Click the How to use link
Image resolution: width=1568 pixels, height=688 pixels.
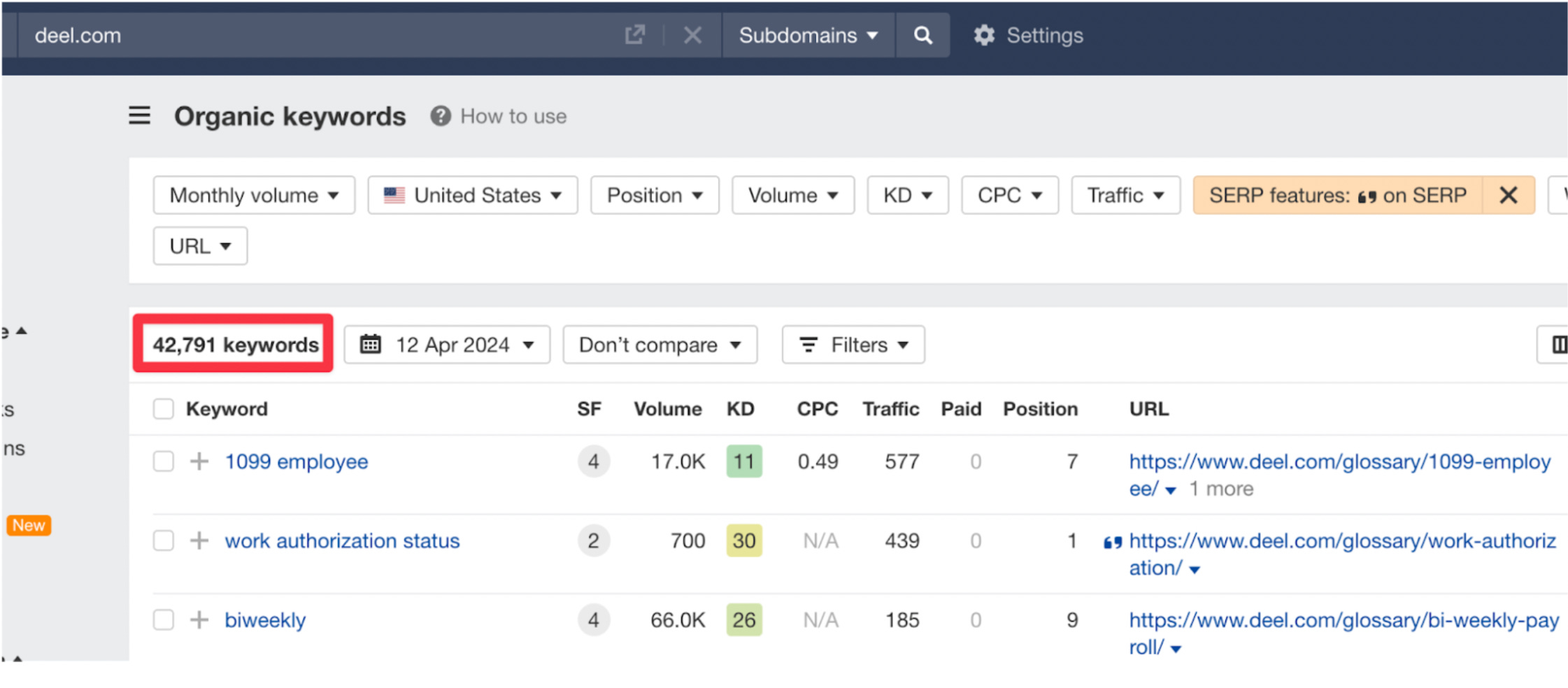tap(513, 116)
